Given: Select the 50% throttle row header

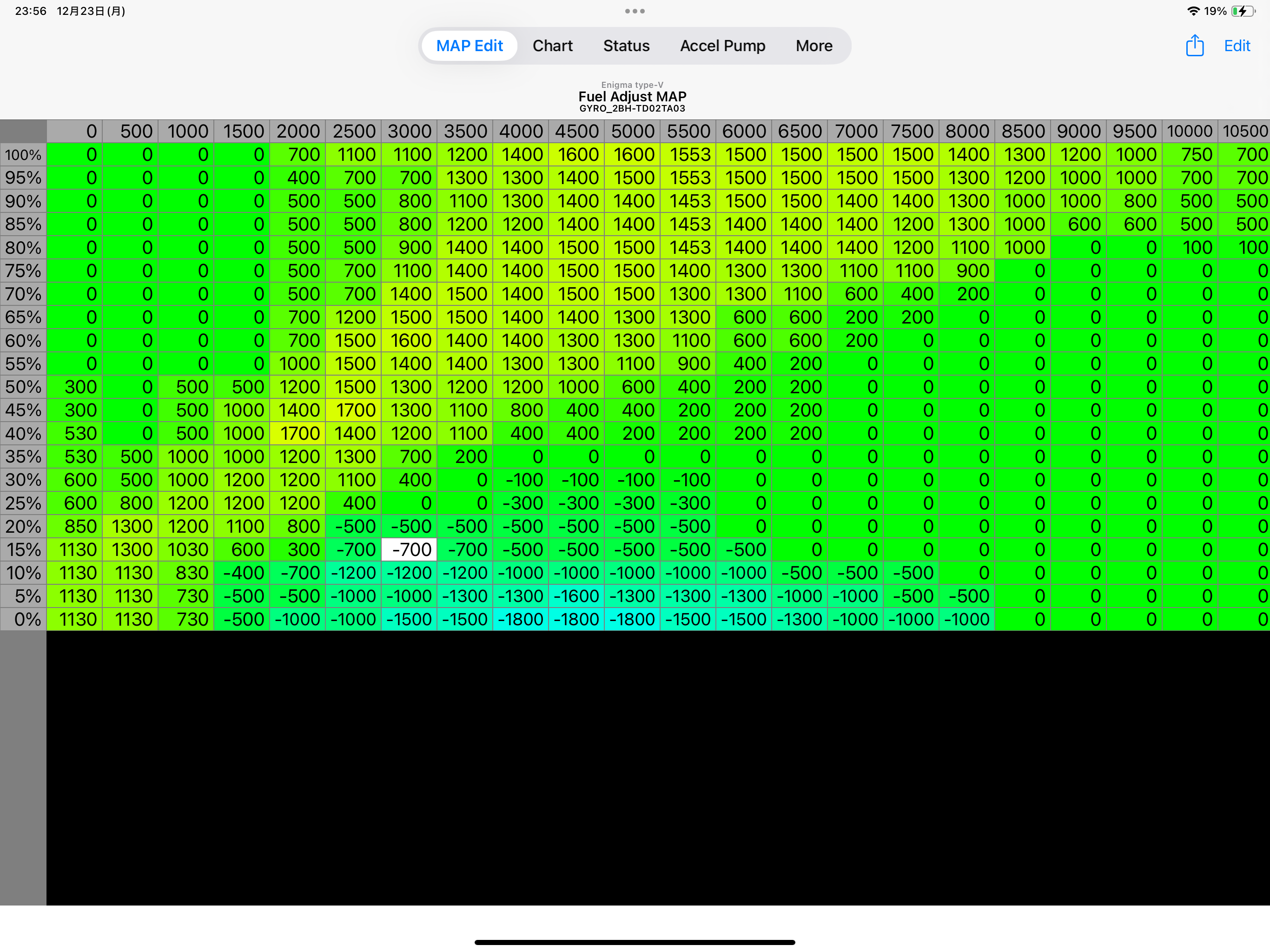Looking at the screenshot, I should pos(23,387).
